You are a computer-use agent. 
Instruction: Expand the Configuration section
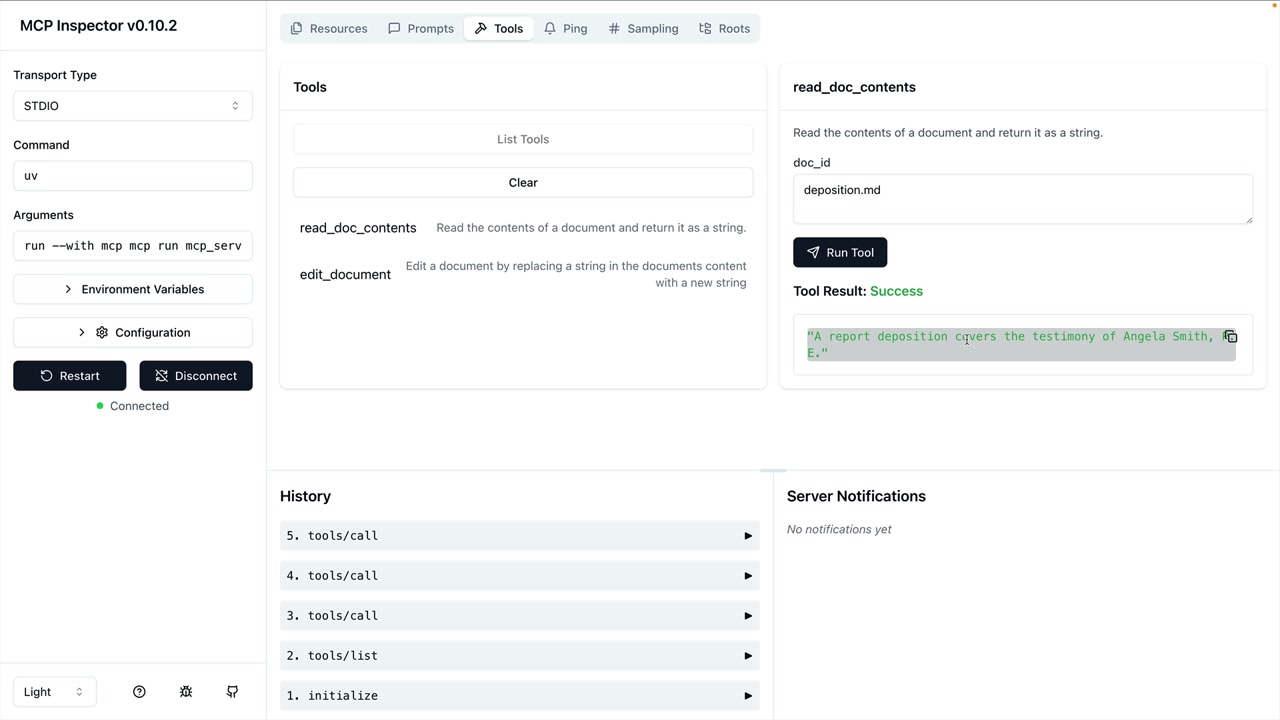click(x=132, y=333)
